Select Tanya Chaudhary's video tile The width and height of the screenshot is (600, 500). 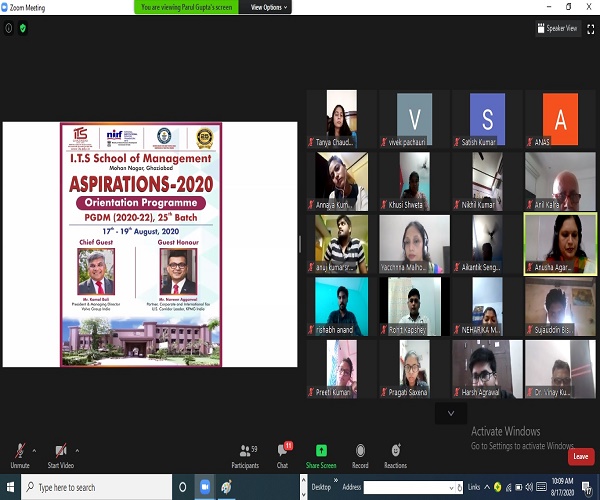pyautogui.click(x=342, y=119)
